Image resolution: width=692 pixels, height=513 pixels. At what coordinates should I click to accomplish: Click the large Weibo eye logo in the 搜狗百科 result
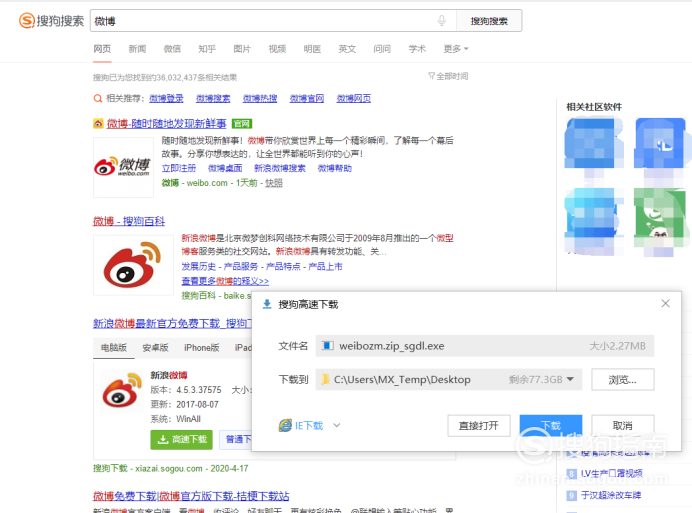(133, 265)
